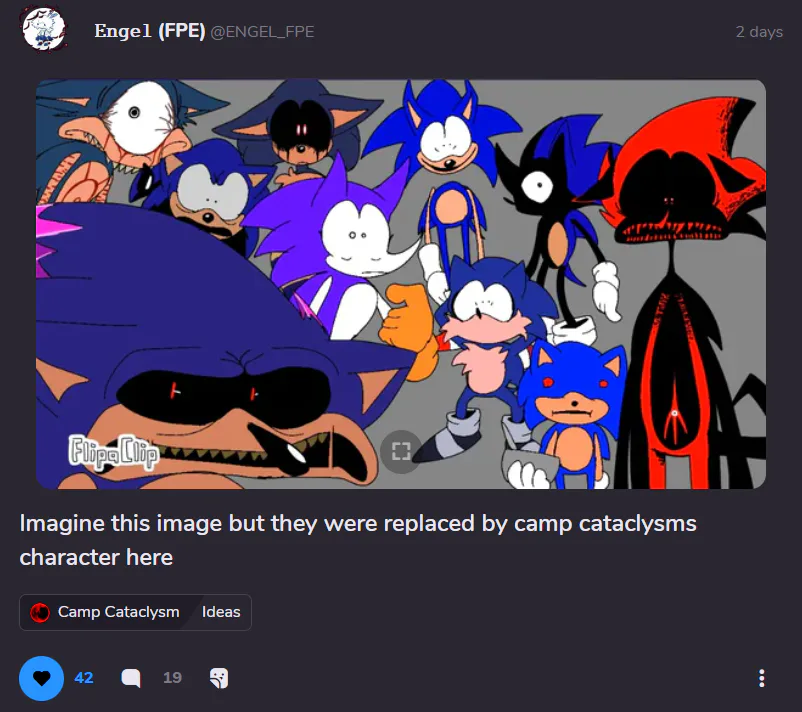This screenshot has height=712, width=802.
Task: View the comment count of 19
Action: (172, 678)
